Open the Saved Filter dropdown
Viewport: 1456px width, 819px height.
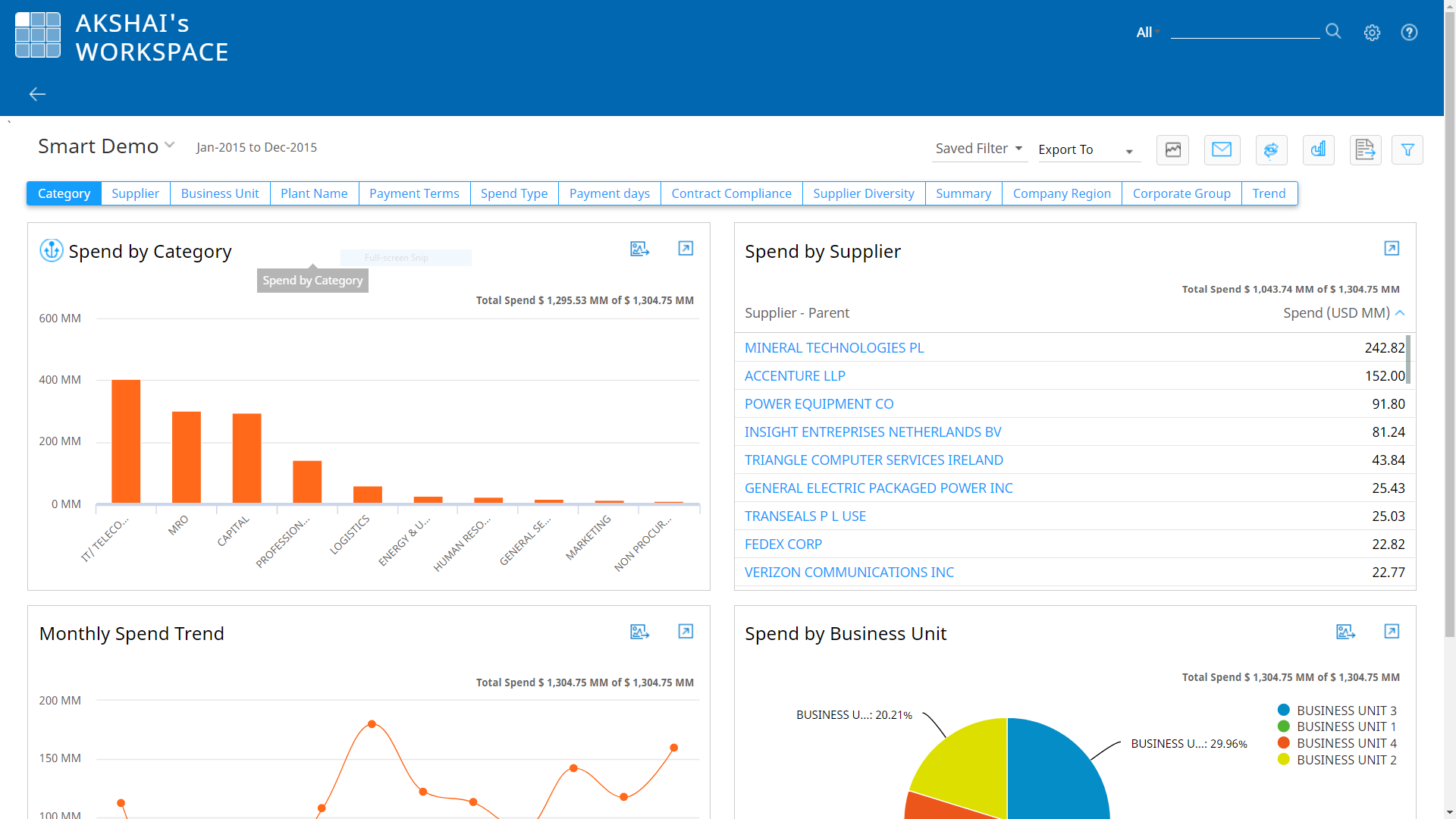979,149
